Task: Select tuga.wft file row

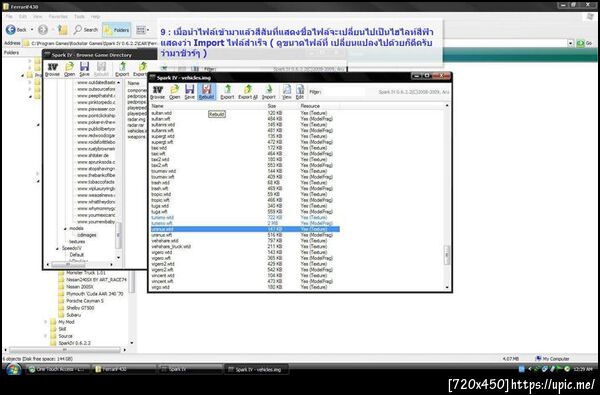Action: [245, 211]
